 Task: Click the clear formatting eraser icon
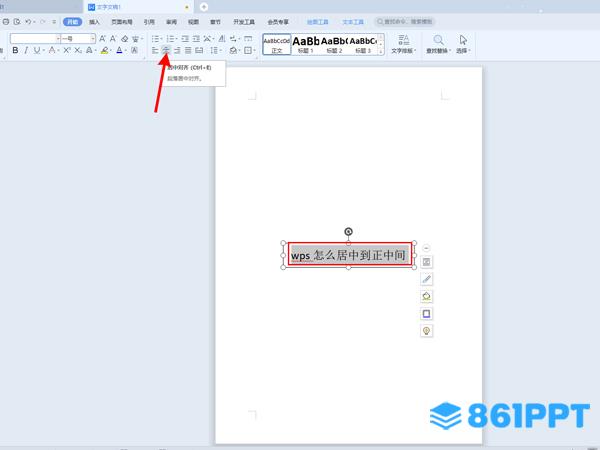pos(124,39)
